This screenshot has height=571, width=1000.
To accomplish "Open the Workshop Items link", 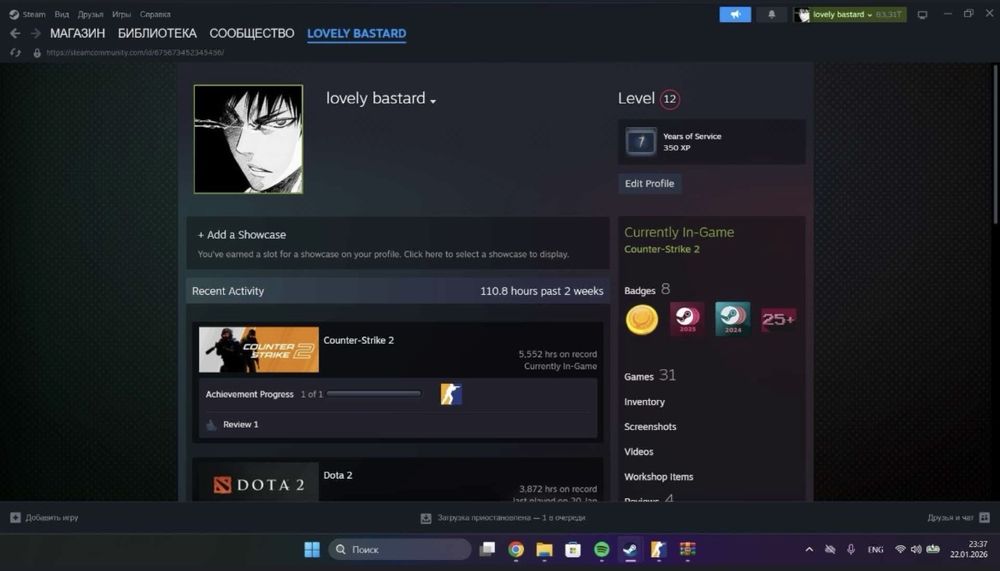I will click(x=658, y=477).
